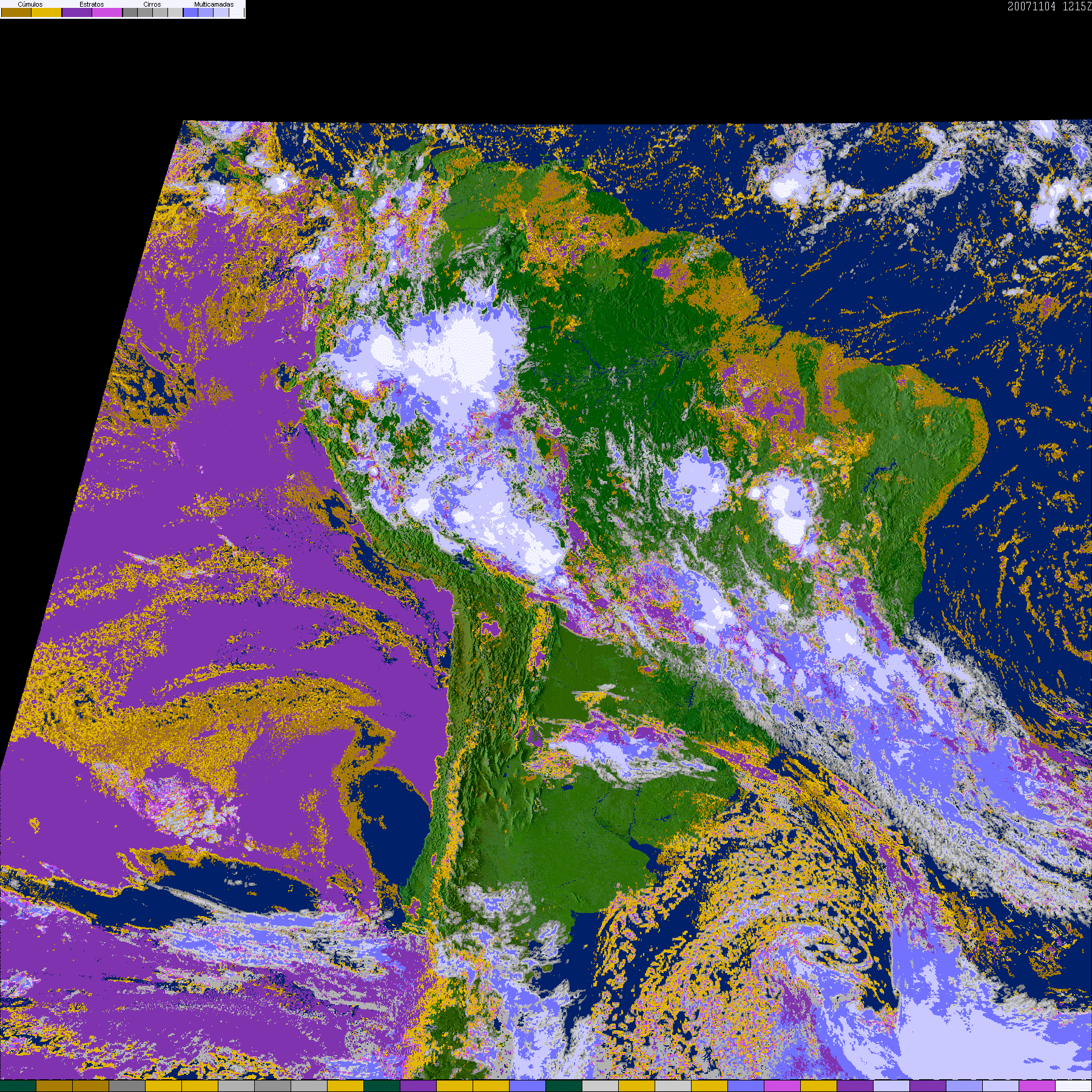Click the "Cúmulos" legend label
Viewport: 1092px width, 1092px height.
[30, 4]
